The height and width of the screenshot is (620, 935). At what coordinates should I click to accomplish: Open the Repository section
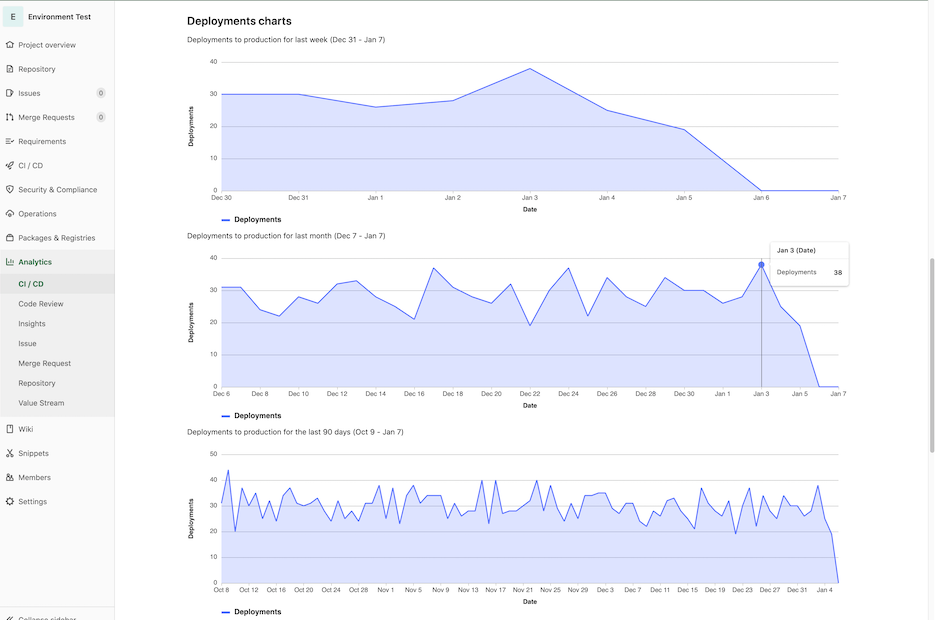pos(10,68)
